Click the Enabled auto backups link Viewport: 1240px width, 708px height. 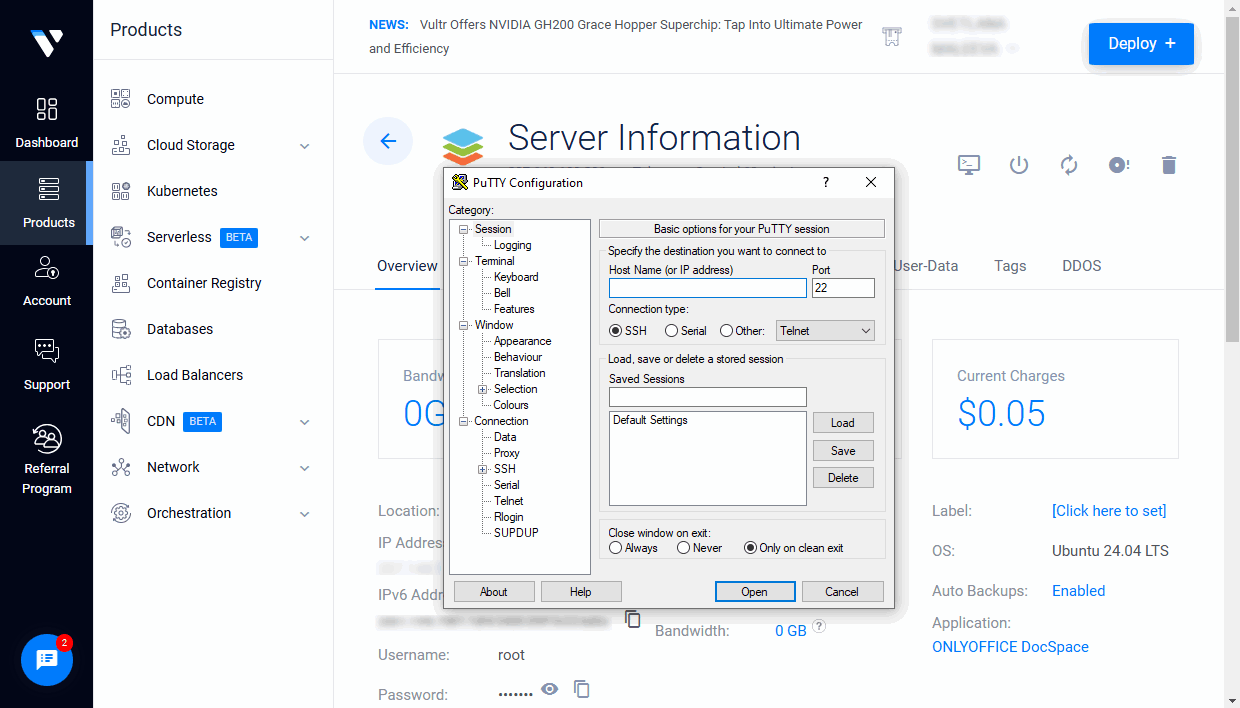[1078, 590]
